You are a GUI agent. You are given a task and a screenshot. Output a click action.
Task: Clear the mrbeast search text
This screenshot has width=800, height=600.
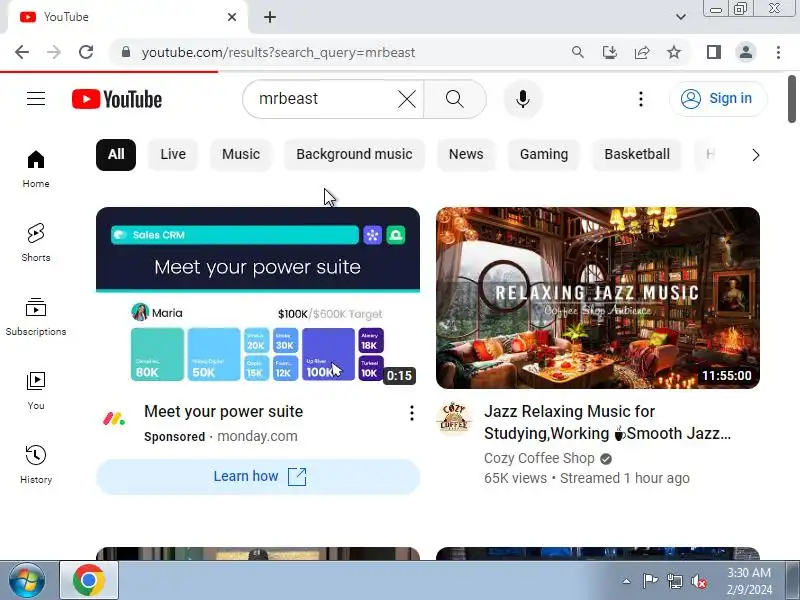pyautogui.click(x=407, y=99)
